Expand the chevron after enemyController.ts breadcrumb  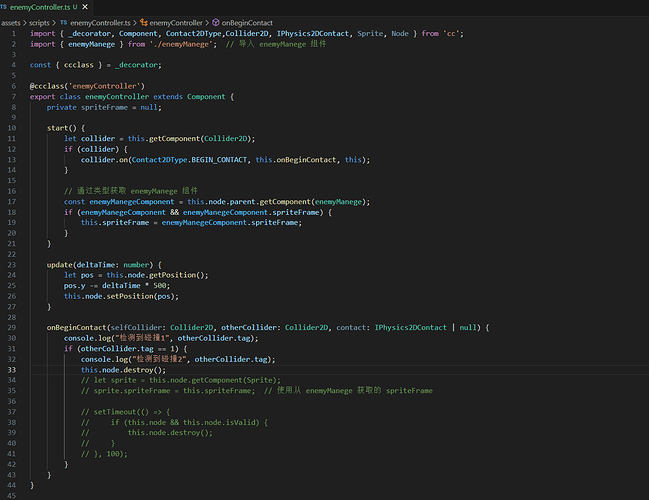click(135, 23)
